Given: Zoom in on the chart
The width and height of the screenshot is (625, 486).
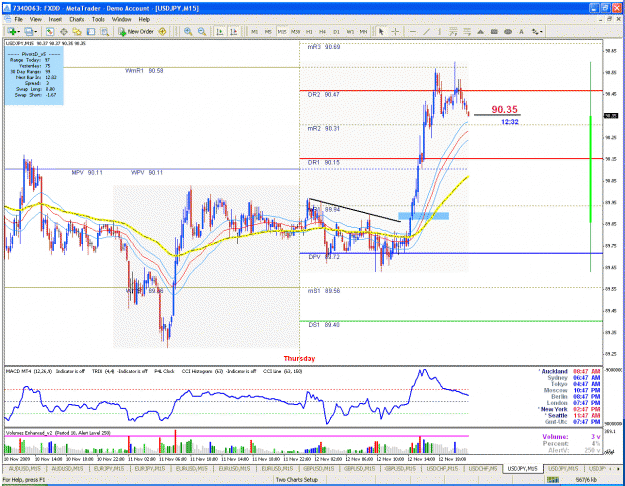Looking at the screenshot, I should click(x=188, y=31).
